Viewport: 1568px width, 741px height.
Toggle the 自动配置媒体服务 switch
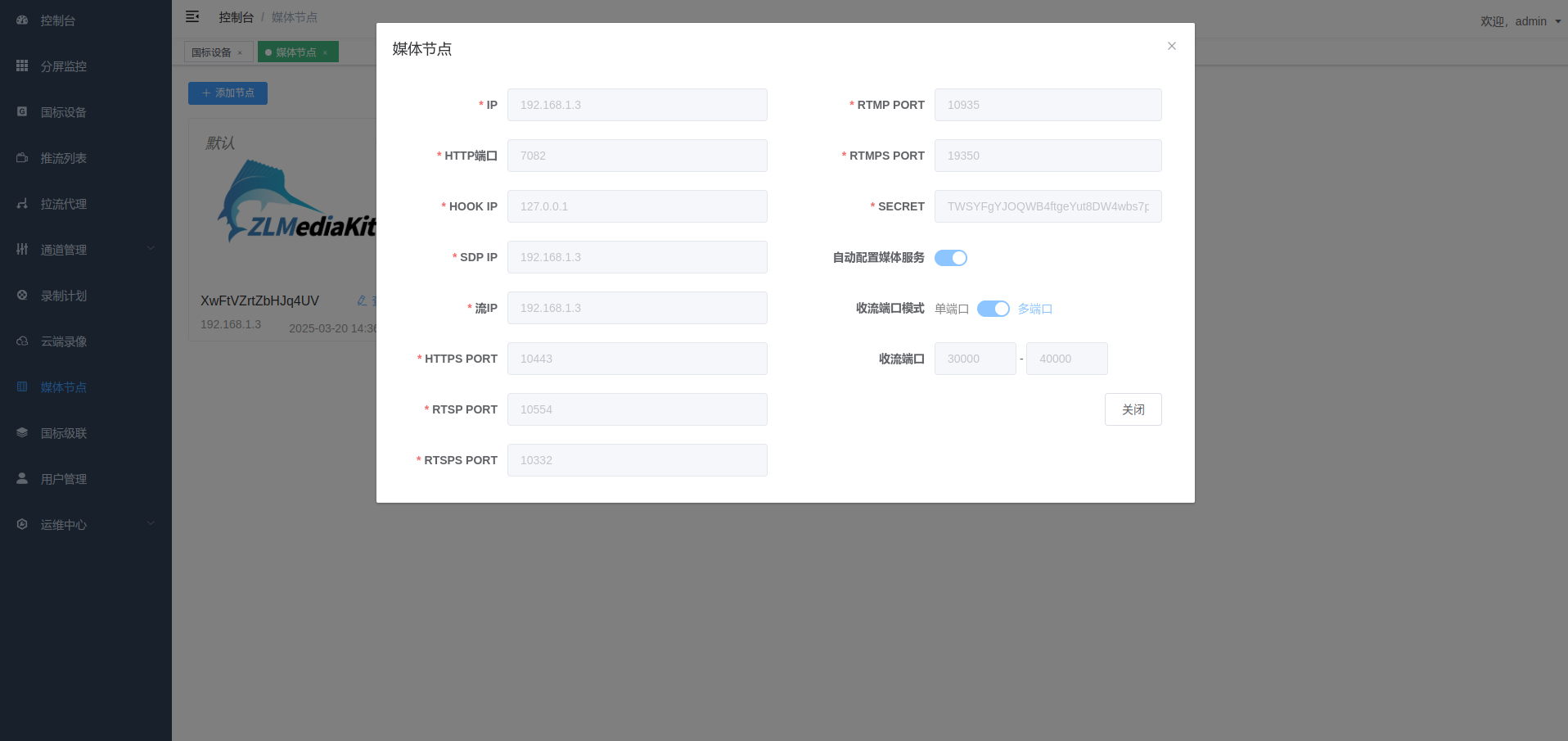pyautogui.click(x=950, y=258)
